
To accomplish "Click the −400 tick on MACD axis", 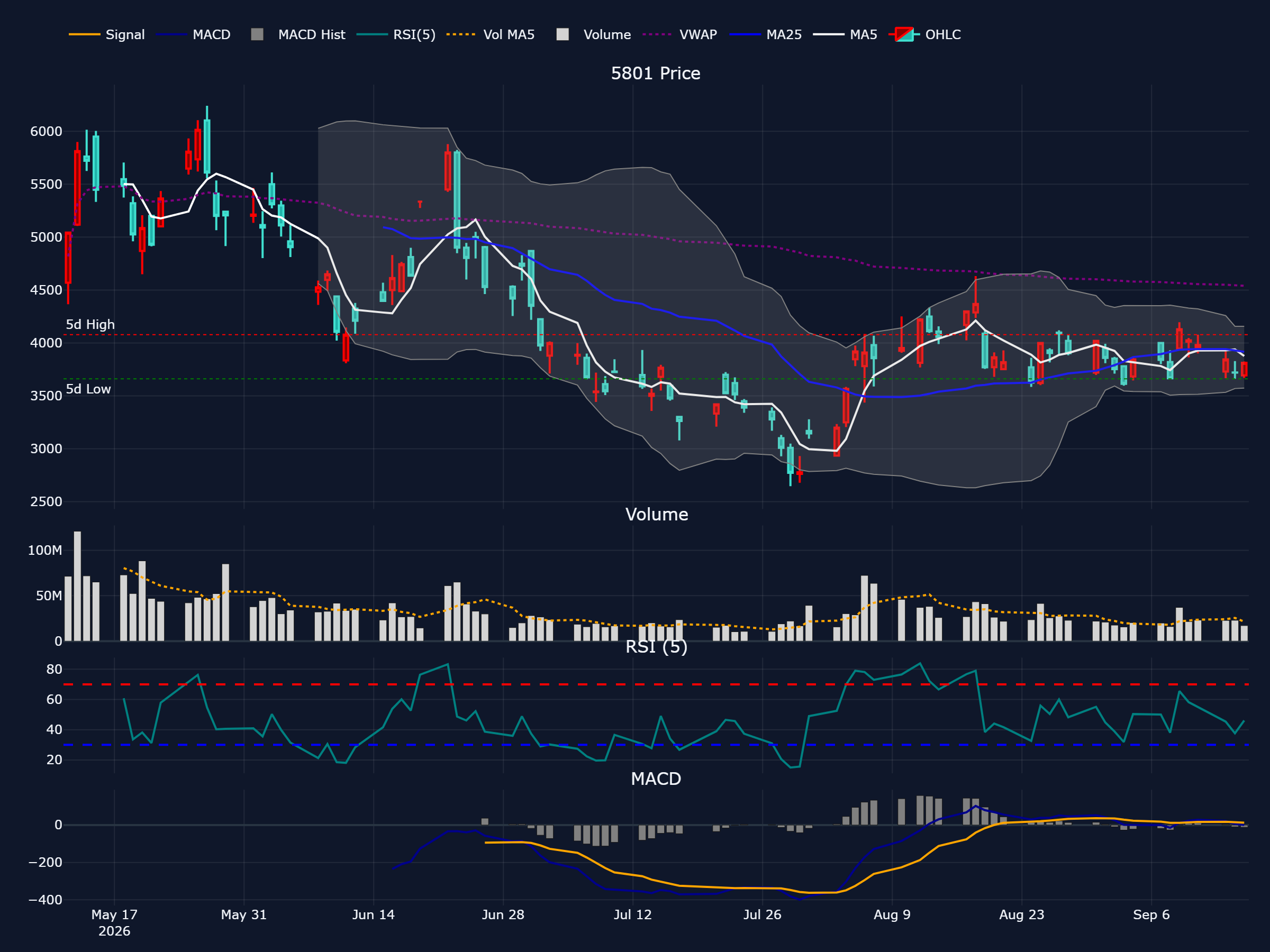I will [46, 900].
